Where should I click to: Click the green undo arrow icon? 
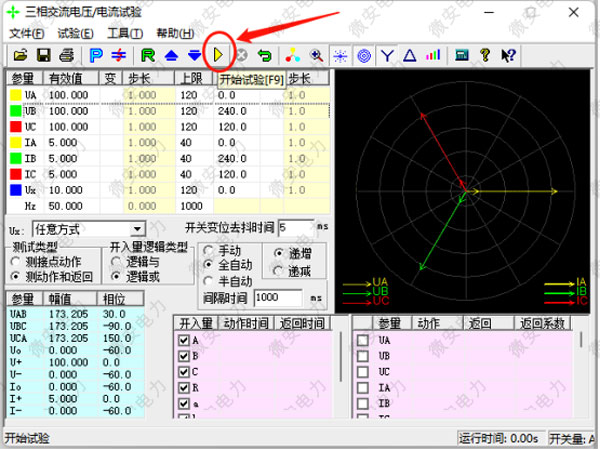click(x=264, y=54)
